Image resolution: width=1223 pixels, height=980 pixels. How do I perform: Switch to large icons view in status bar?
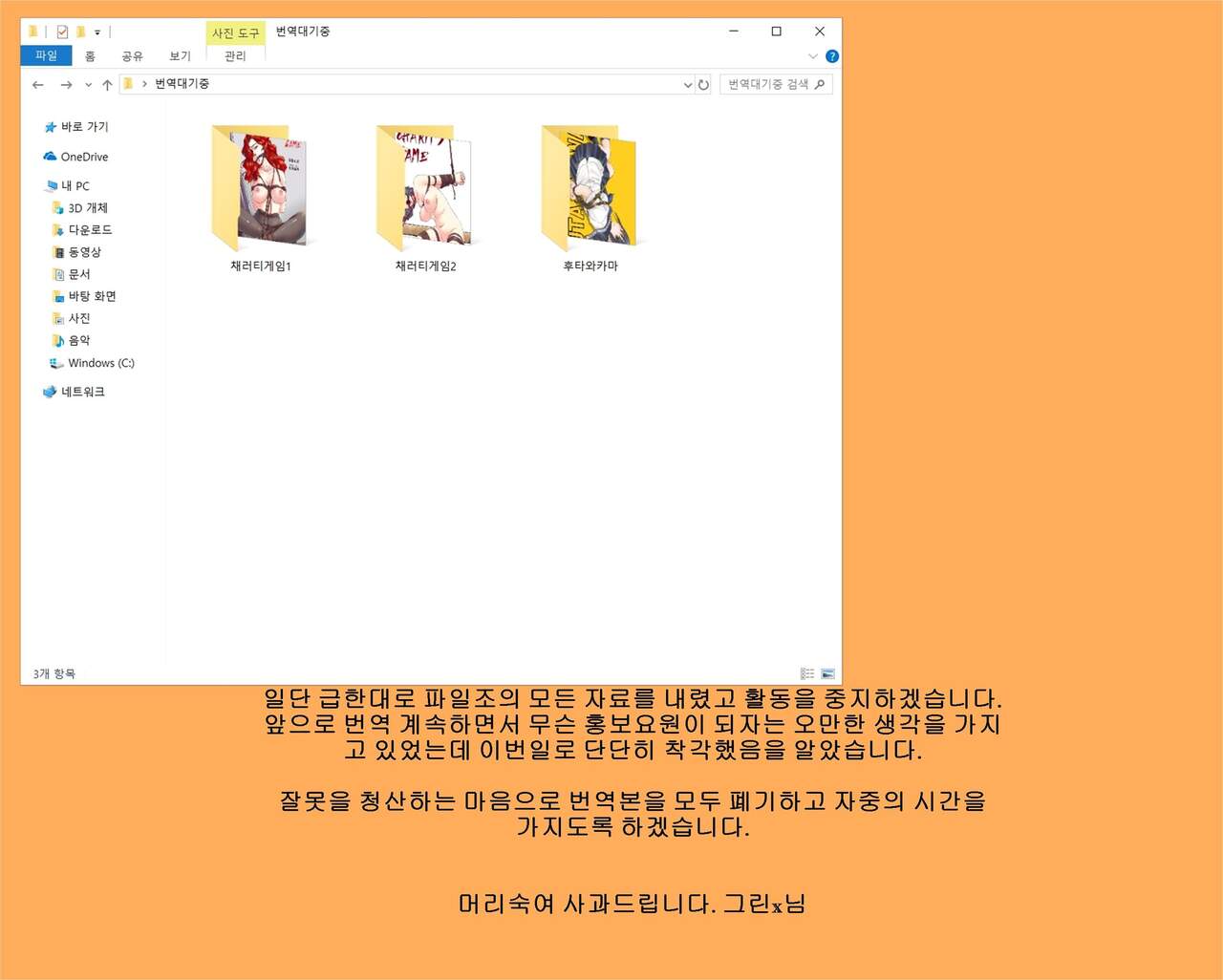pyautogui.click(x=827, y=673)
